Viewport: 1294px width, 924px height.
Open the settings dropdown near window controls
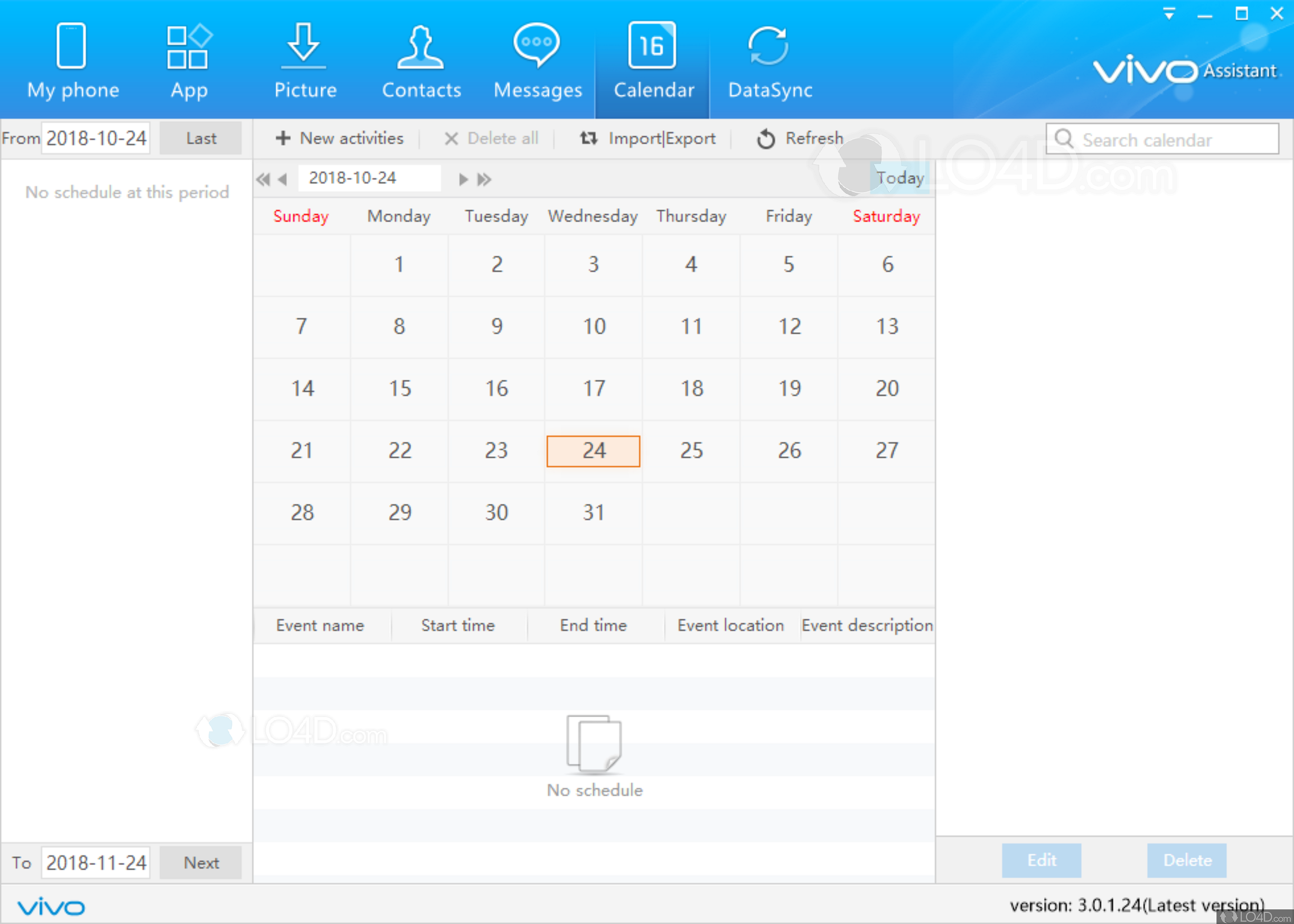(x=1169, y=13)
